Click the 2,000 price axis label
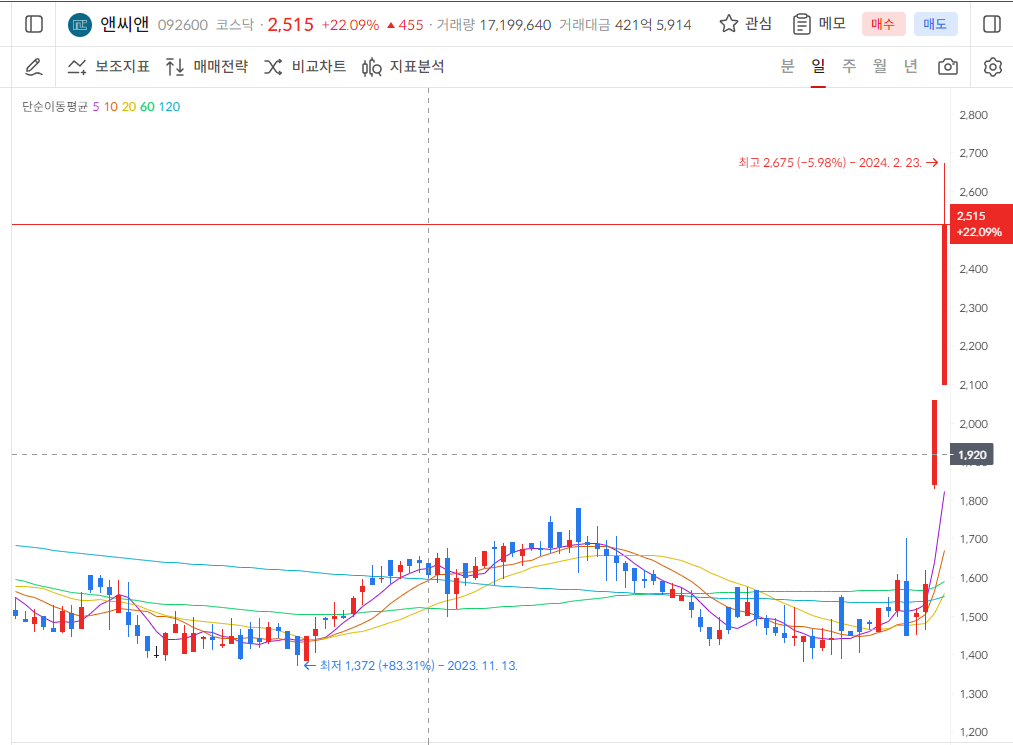Screen dimensions: 1013x745 [974, 424]
